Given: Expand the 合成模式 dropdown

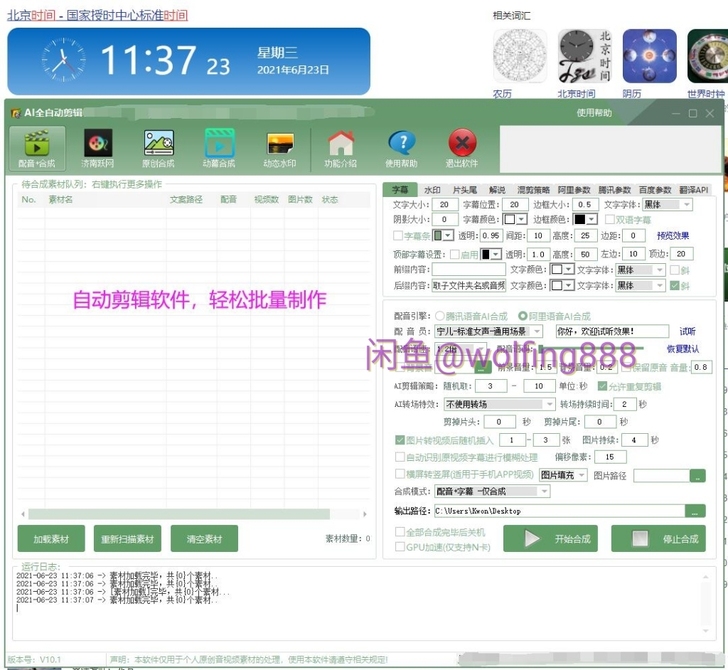Looking at the screenshot, I should click(544, 491).
